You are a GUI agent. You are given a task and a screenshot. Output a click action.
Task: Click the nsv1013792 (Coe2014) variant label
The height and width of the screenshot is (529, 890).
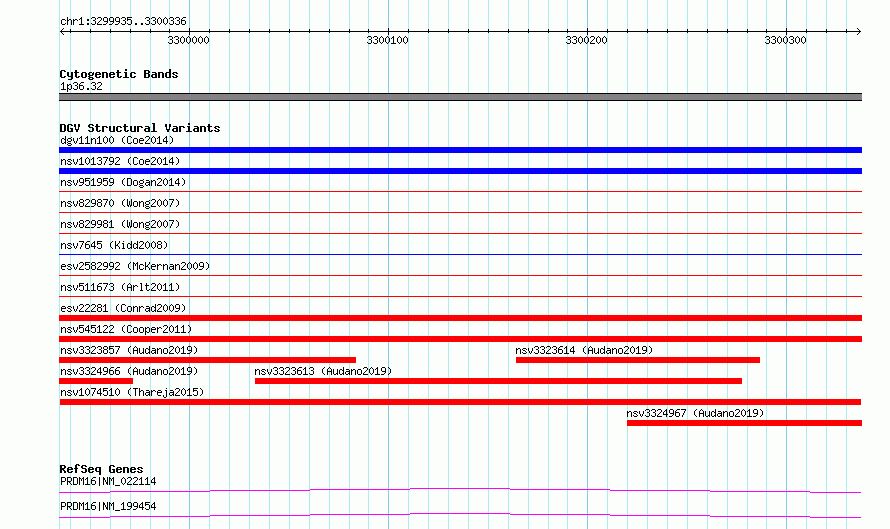[120, 161]
